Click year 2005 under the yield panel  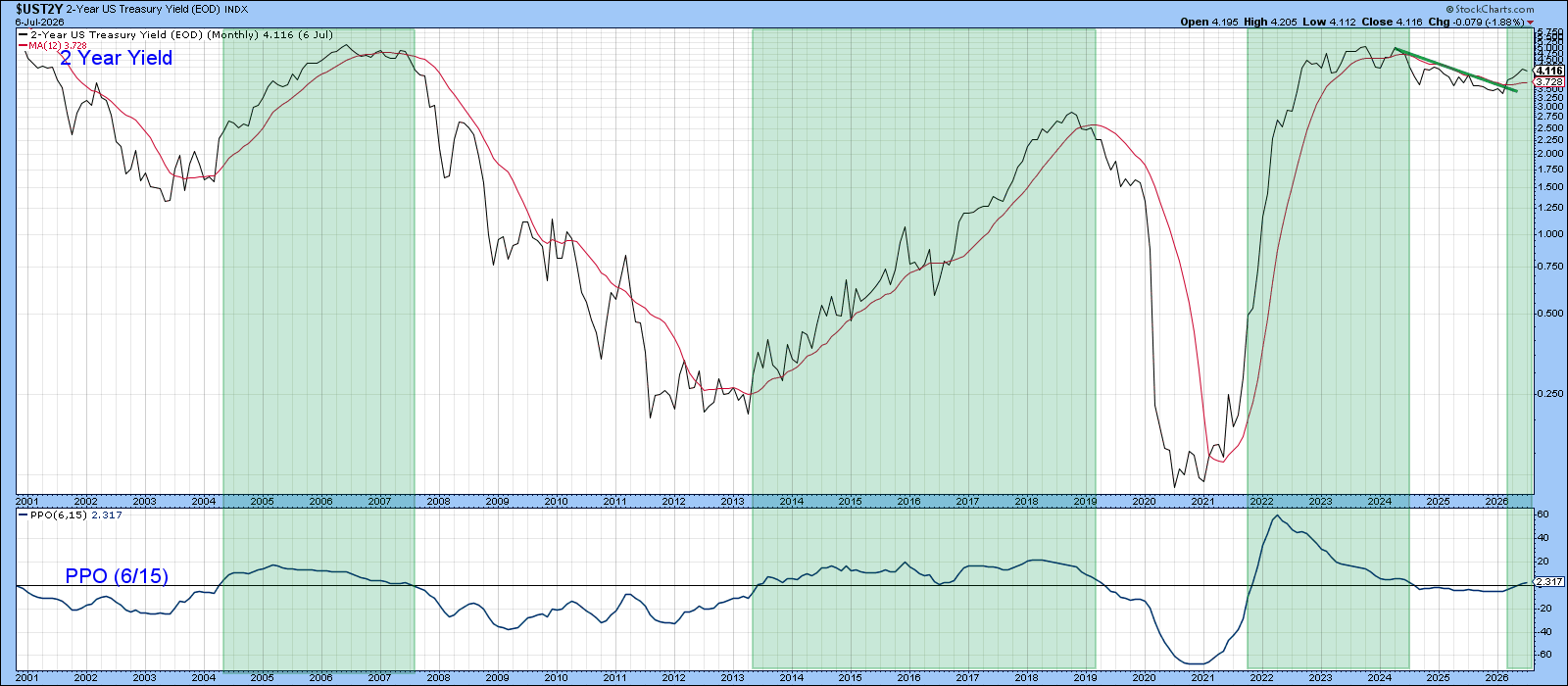coord(263,501)
